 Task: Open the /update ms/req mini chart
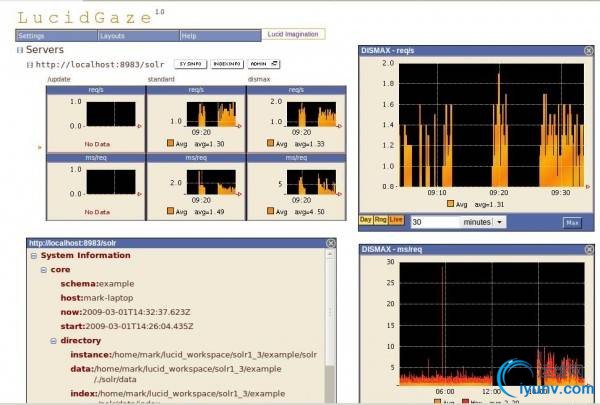tap(111, 182)
